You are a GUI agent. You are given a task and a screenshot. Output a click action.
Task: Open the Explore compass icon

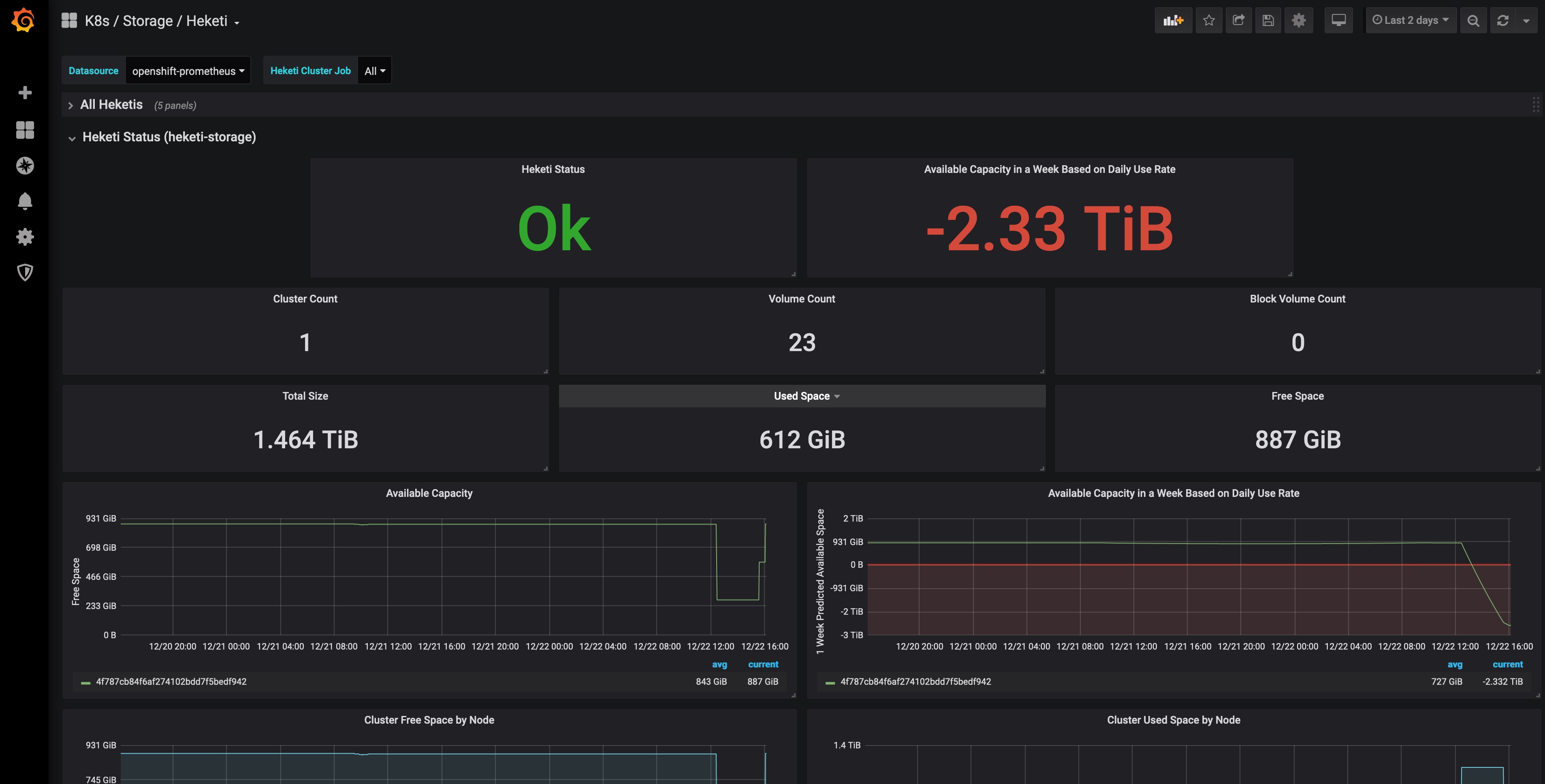pos(25,166)
